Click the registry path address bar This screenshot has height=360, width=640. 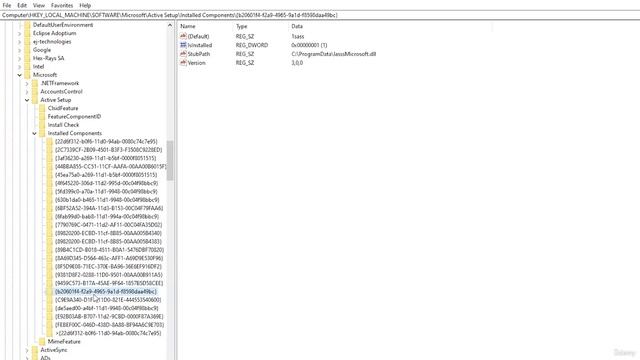[320, 15]
